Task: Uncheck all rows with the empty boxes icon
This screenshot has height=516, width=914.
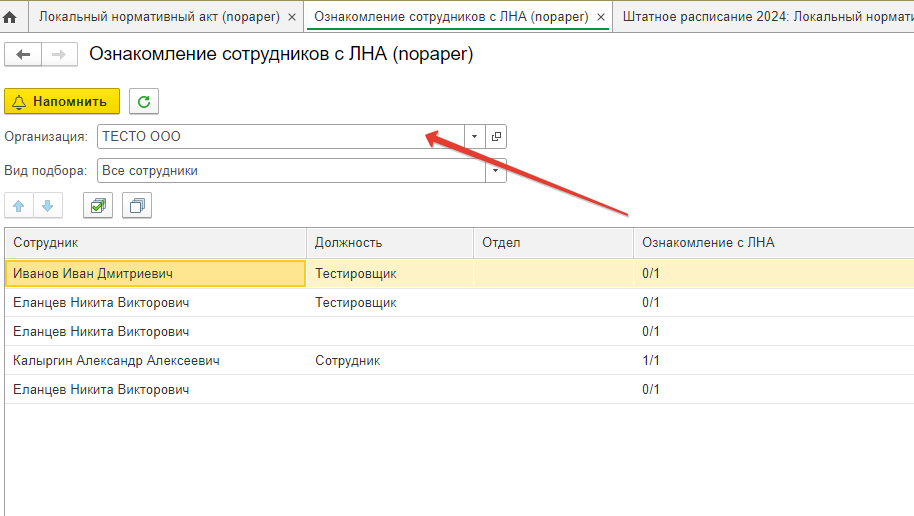Action: [137, 206]
